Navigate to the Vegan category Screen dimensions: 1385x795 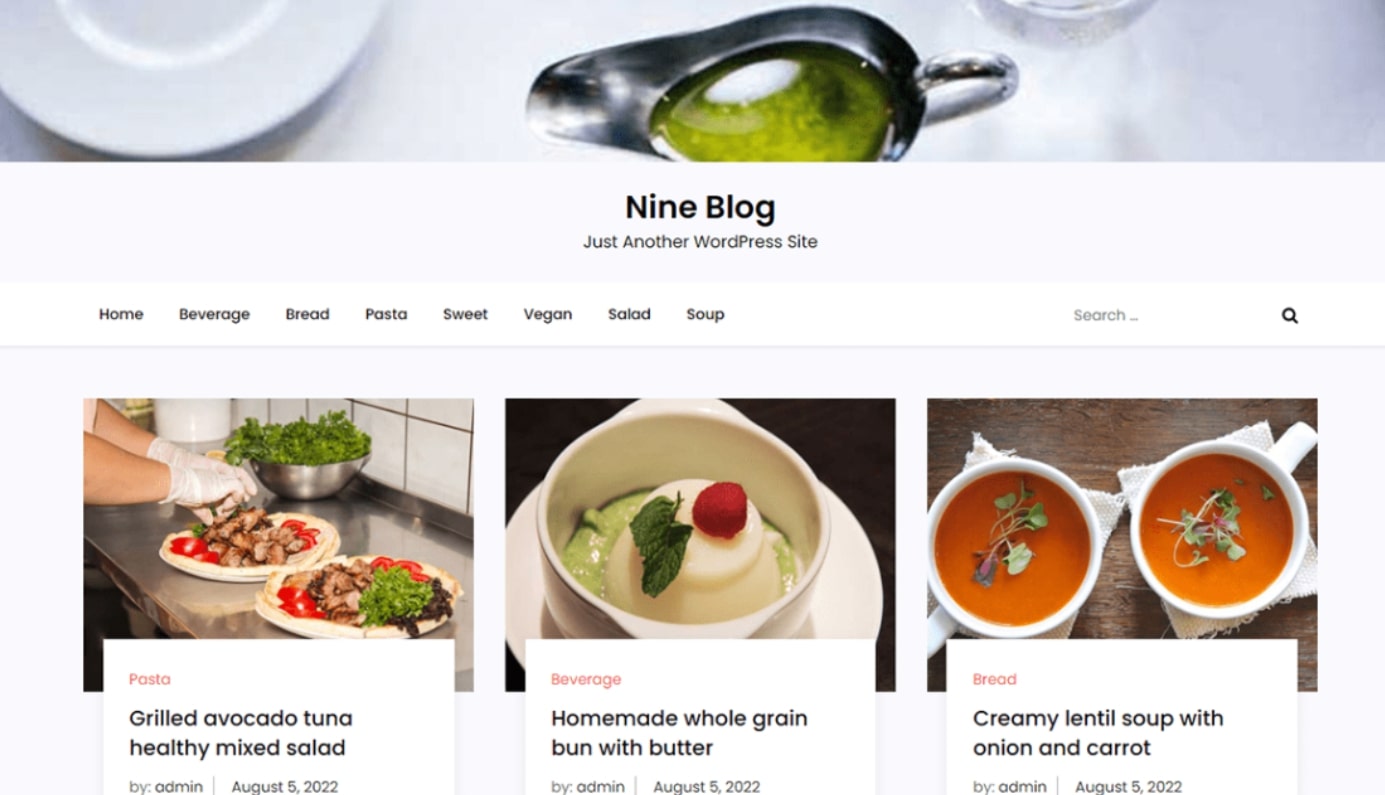(x=548, y=314)
